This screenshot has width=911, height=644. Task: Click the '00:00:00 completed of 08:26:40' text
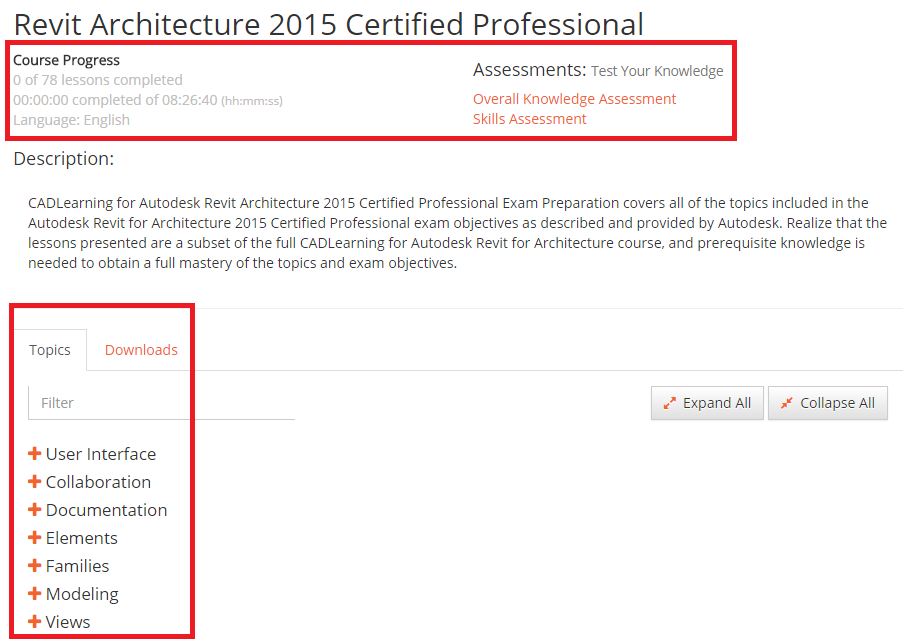(116, 100)
